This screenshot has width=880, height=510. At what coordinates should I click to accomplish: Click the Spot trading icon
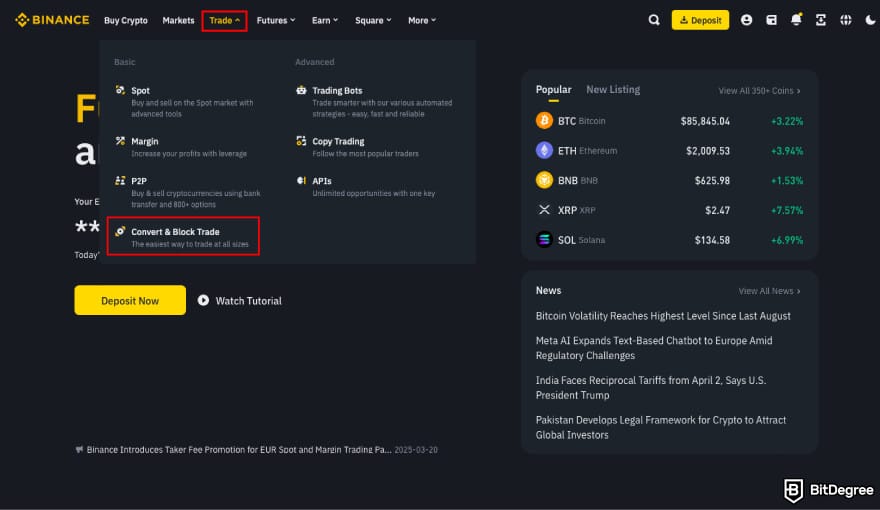(x=120, y=90)
